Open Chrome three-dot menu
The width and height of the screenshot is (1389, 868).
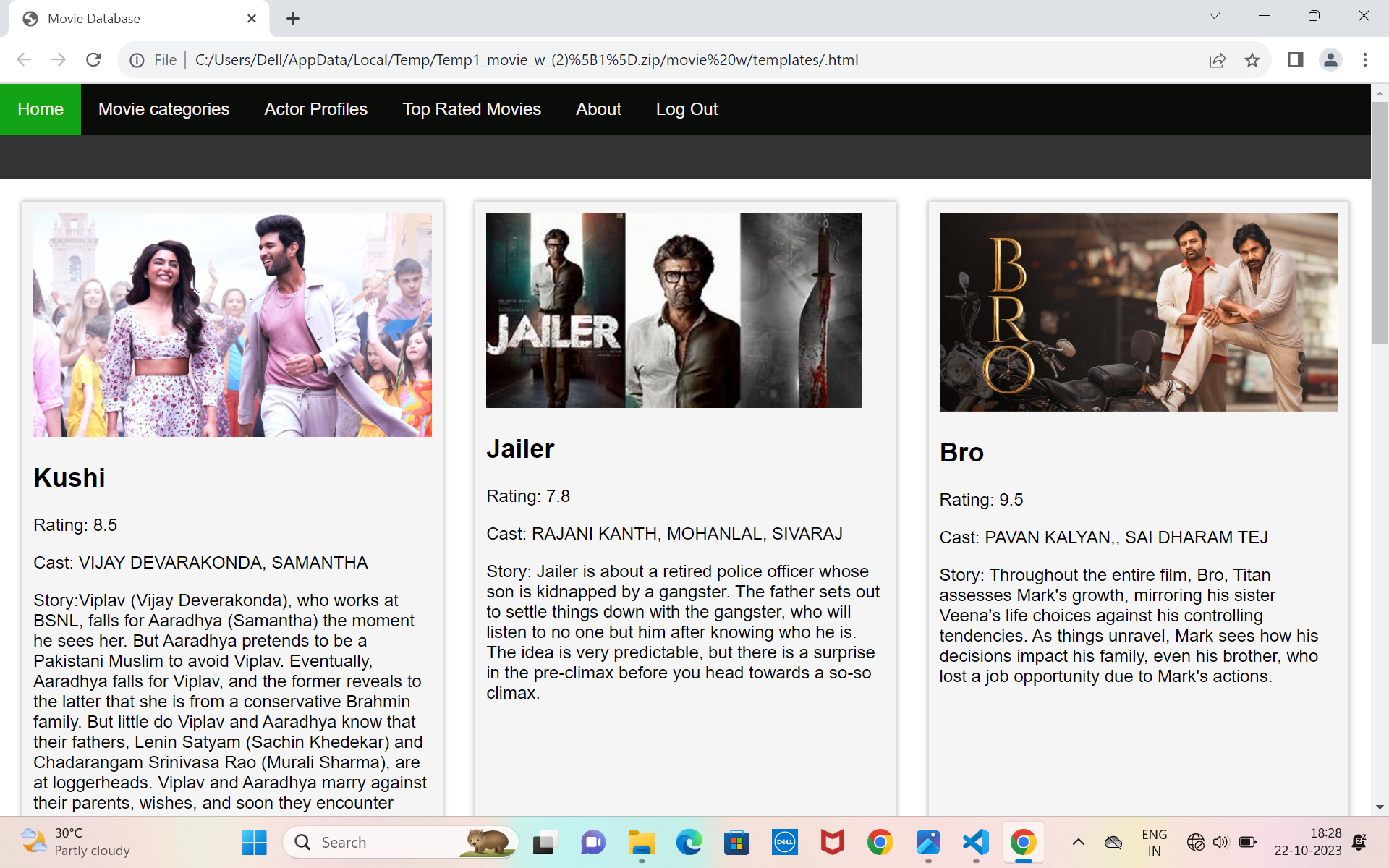(x=1364, y=60)
